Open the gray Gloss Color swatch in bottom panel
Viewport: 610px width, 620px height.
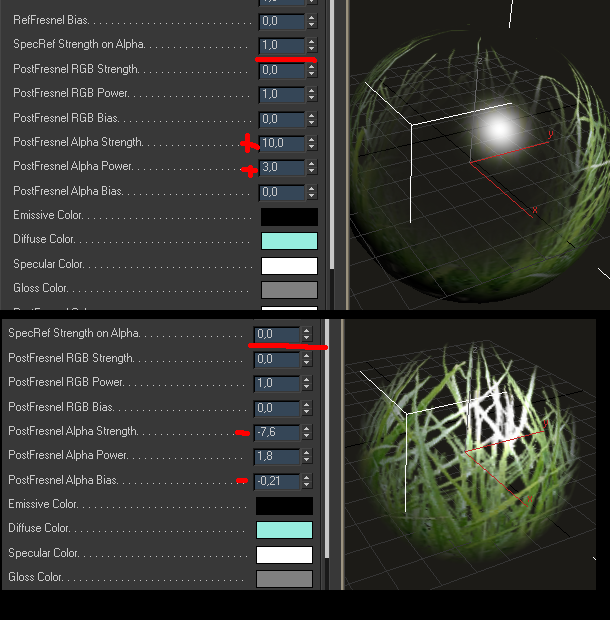pos(284,578)
